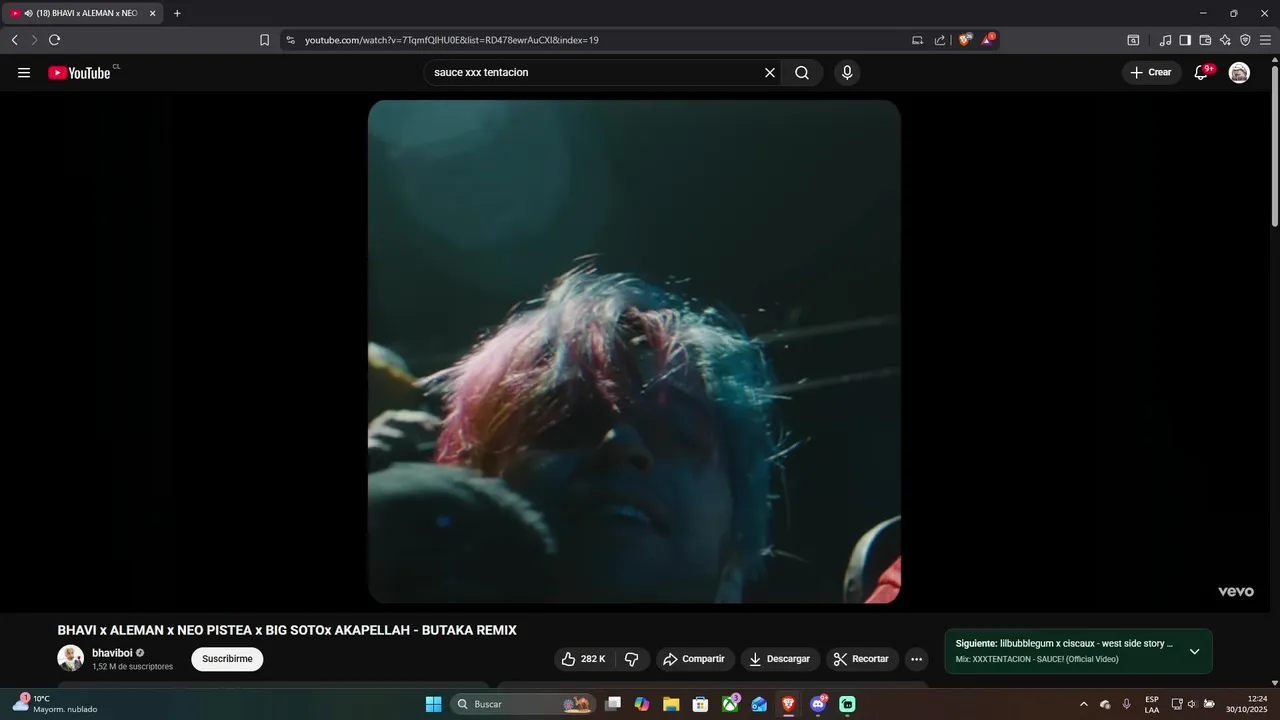
Task: Open YouTube notifications bell
Action: point(1202,72)
